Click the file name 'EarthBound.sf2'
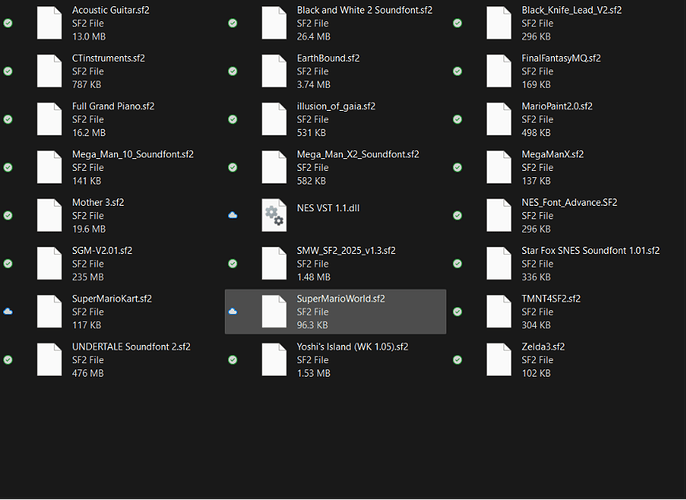686x500 pixels. tap(328, 58)
